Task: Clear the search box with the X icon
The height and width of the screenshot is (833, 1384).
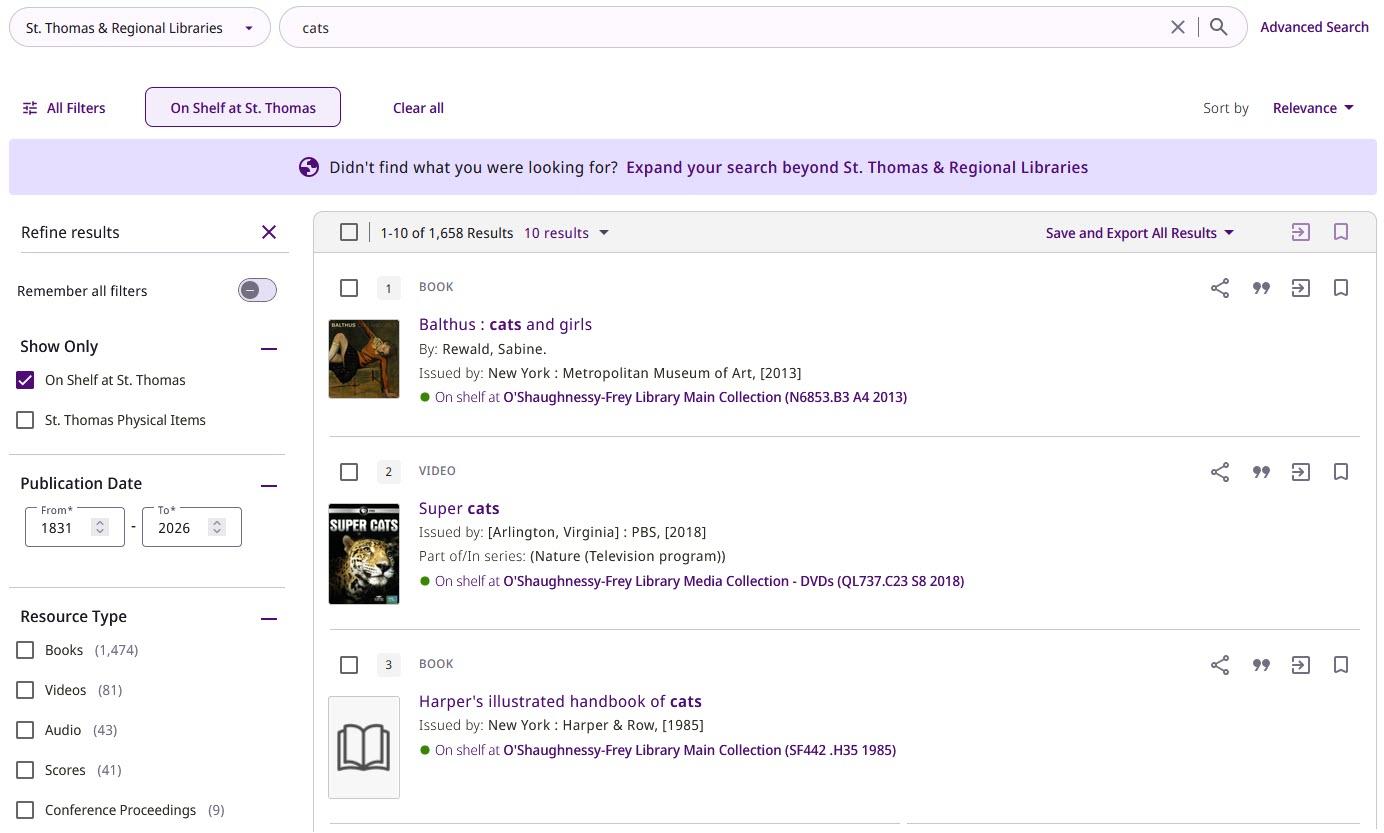Action: coord(1178,28)
